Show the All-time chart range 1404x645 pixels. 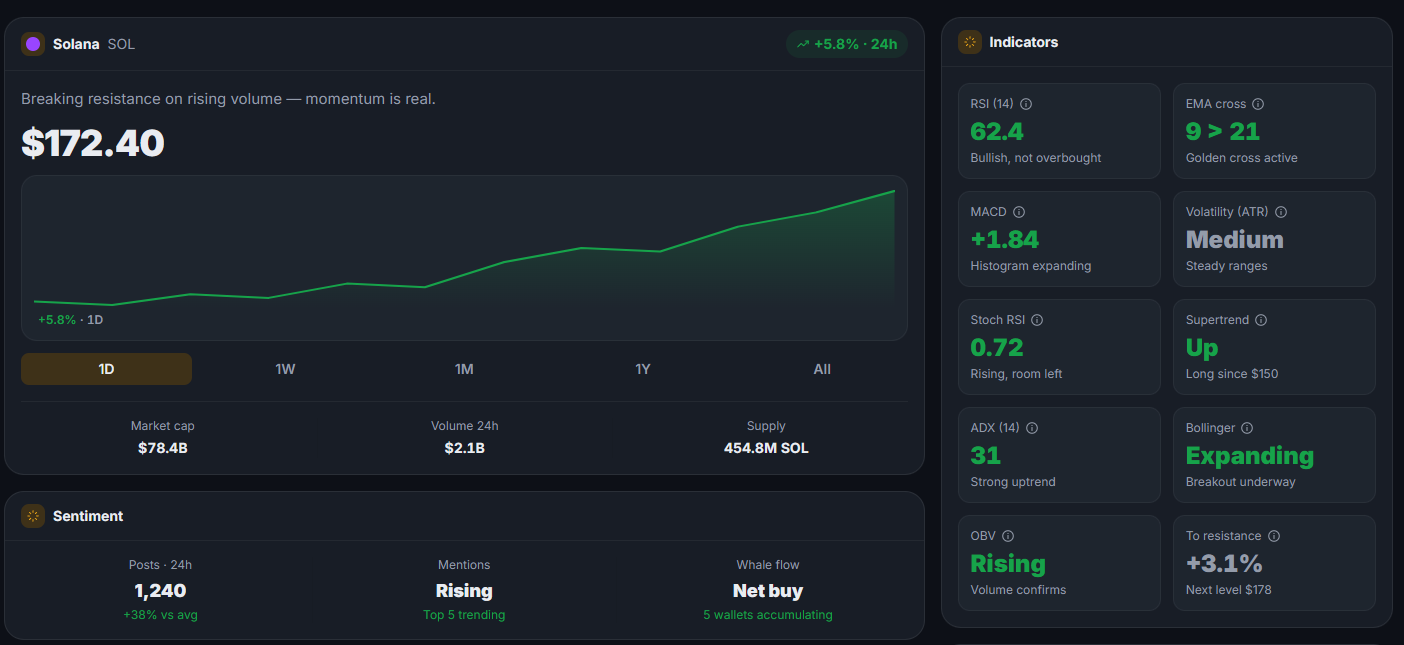[822, 369]
